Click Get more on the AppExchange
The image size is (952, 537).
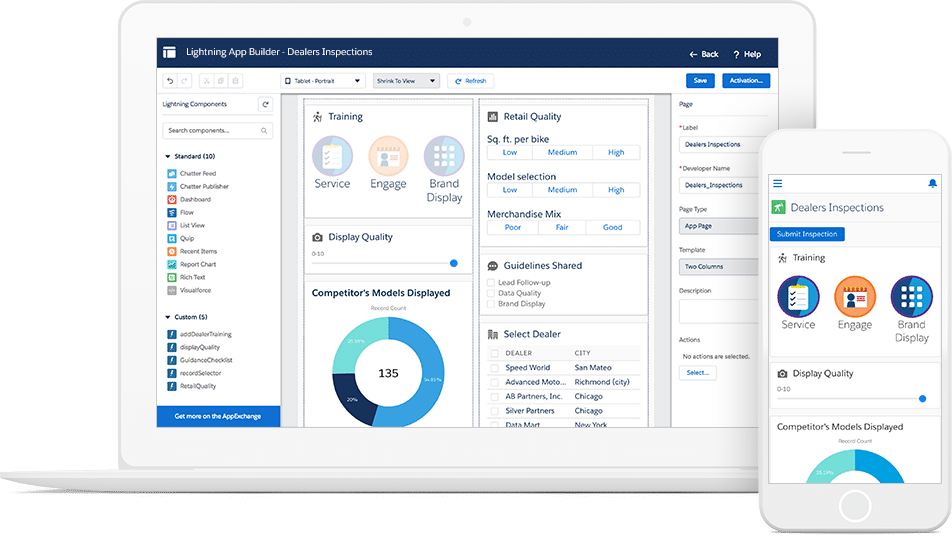(218, 417)
